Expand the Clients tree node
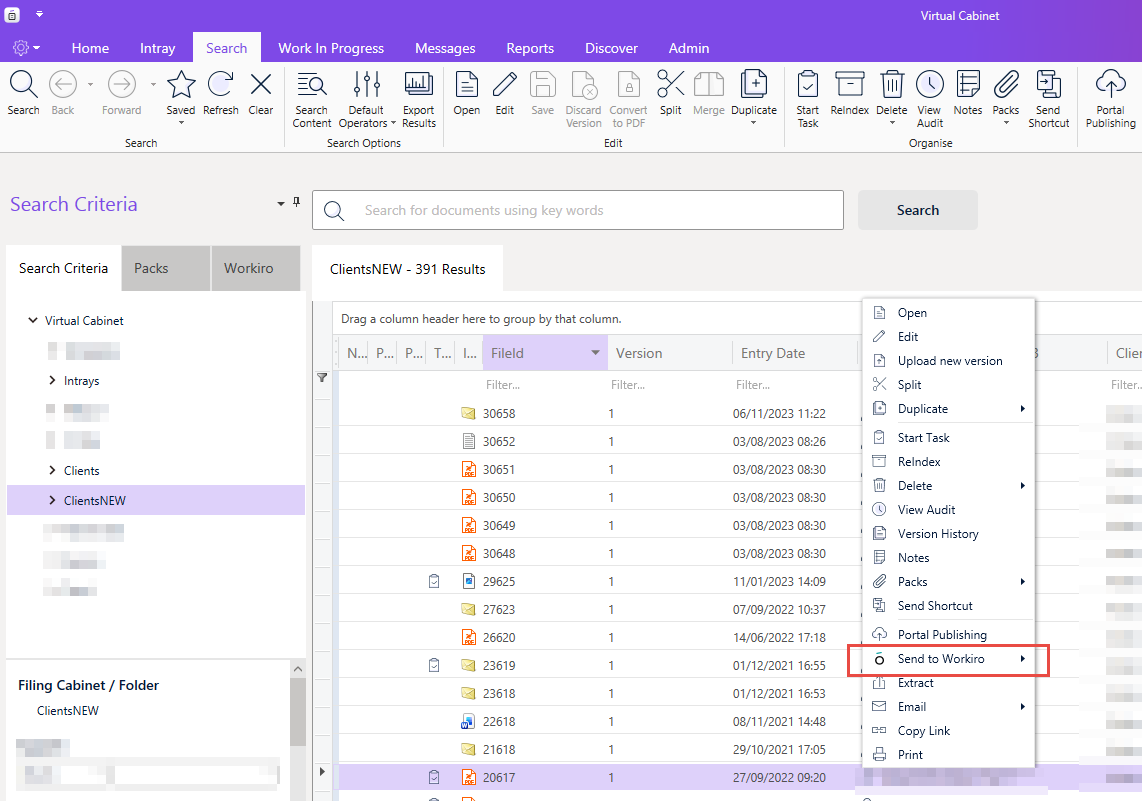 point(52,471)
